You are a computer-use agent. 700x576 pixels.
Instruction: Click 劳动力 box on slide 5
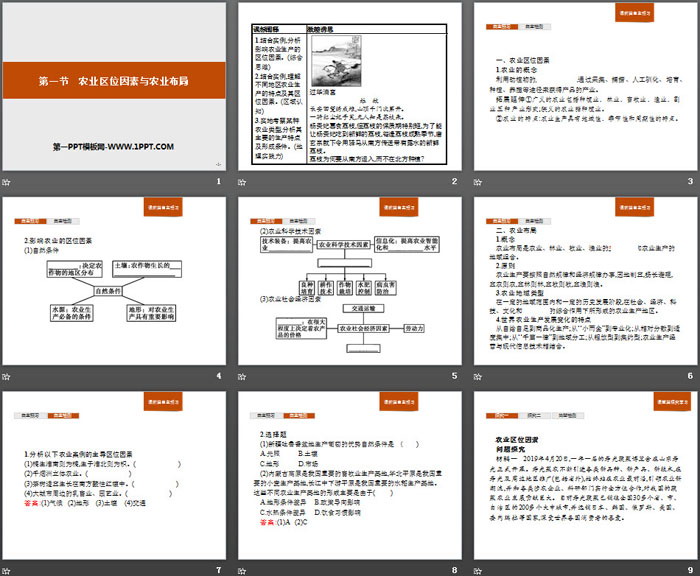tap(414, 328)
